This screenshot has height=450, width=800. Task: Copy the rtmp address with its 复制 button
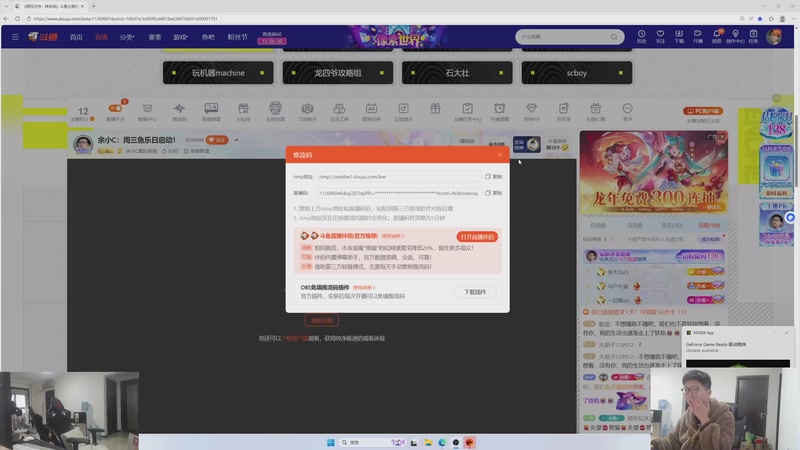coord(493,177)
